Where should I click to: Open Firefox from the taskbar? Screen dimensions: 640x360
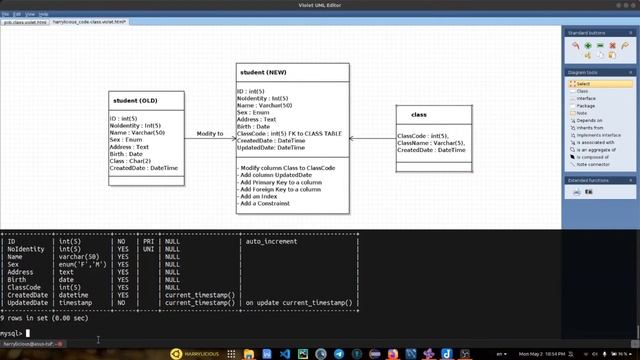(393, 354)
